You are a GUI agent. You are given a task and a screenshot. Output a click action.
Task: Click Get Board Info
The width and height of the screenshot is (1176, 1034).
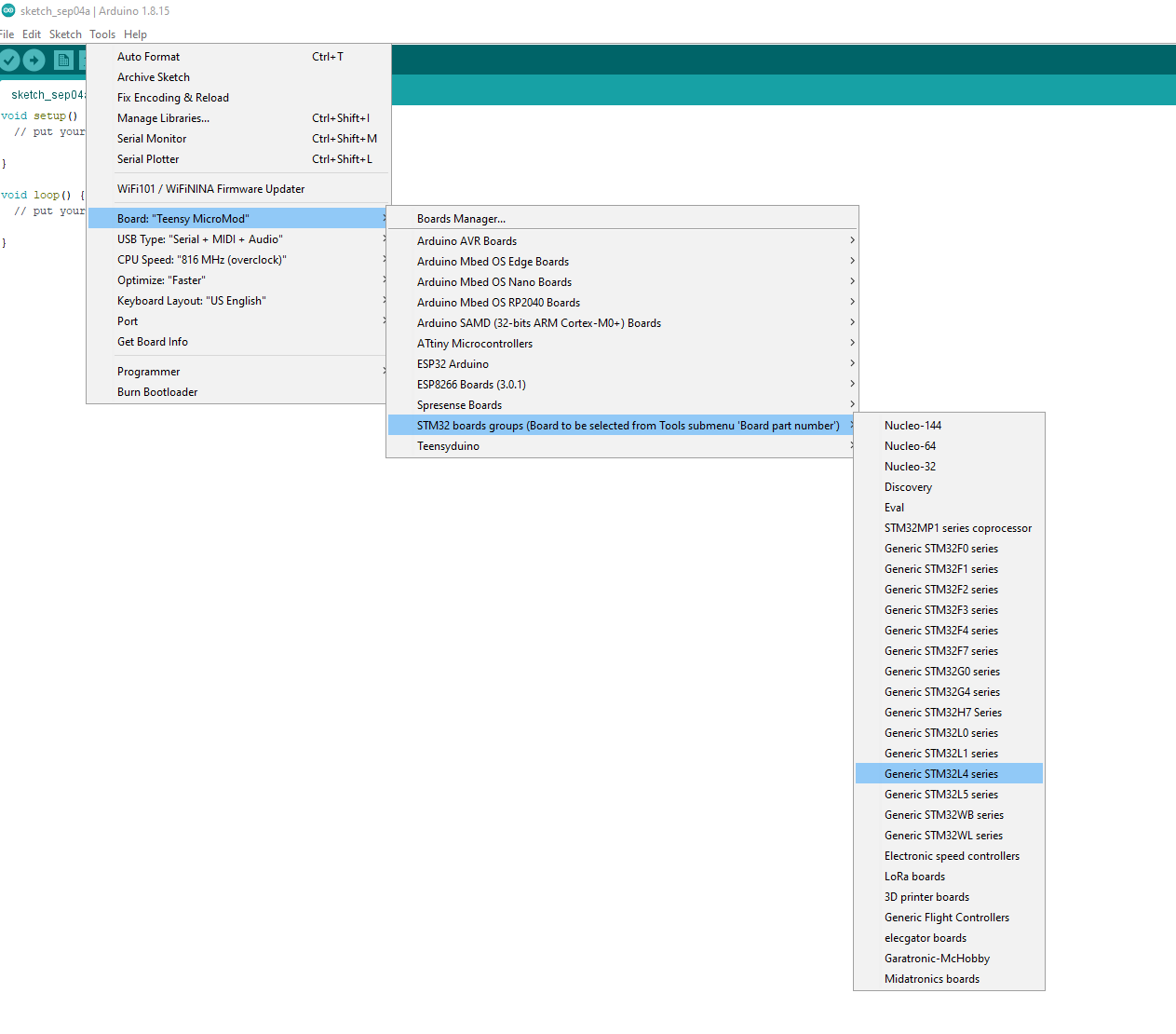(238, 342)
